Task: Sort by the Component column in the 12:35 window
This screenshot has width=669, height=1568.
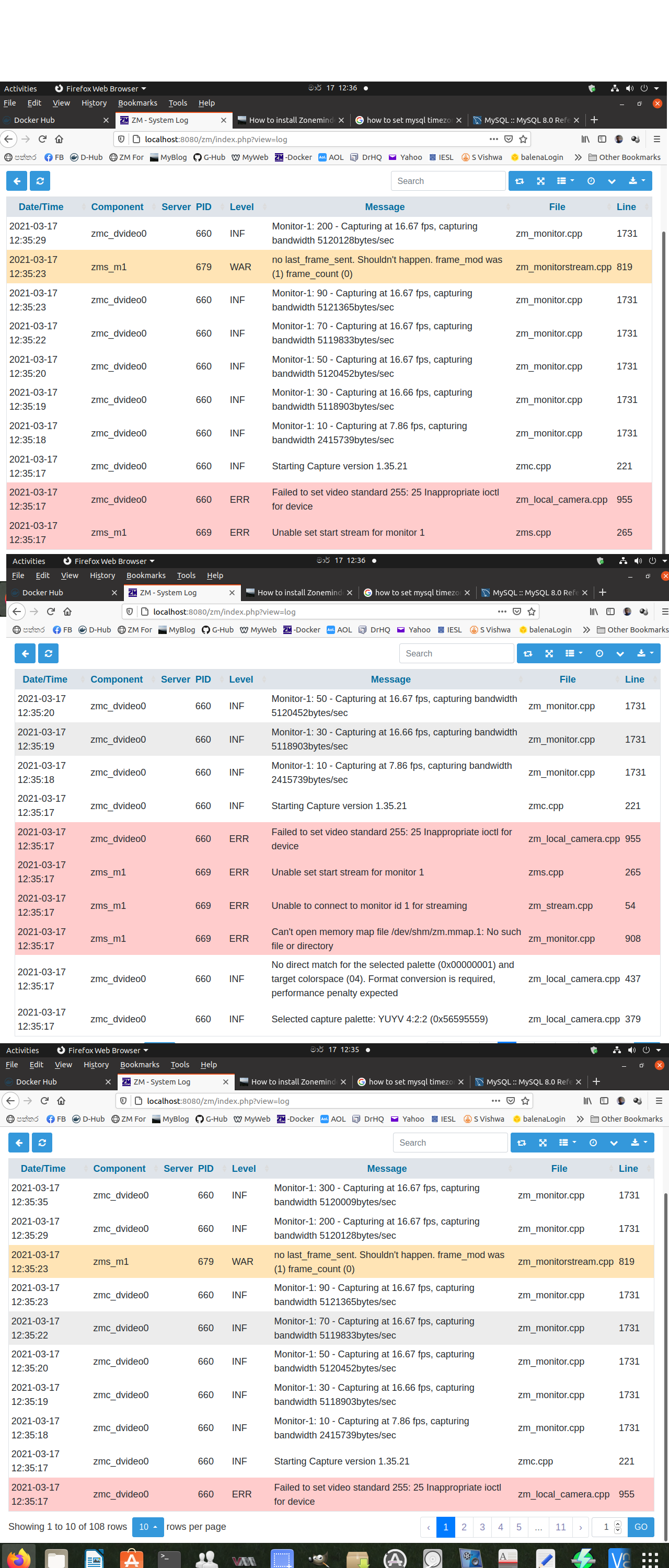Action: pyautogui.click(x=119, y=1169)
